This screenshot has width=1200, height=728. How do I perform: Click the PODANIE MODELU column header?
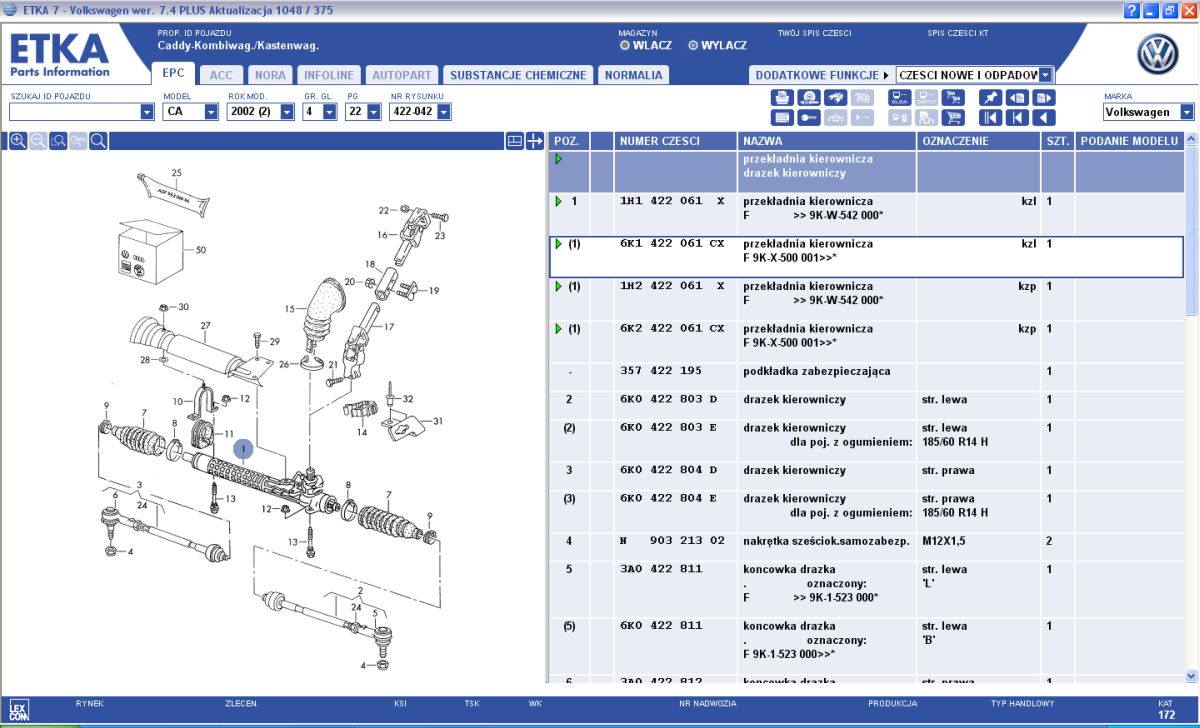[1129, 141]
